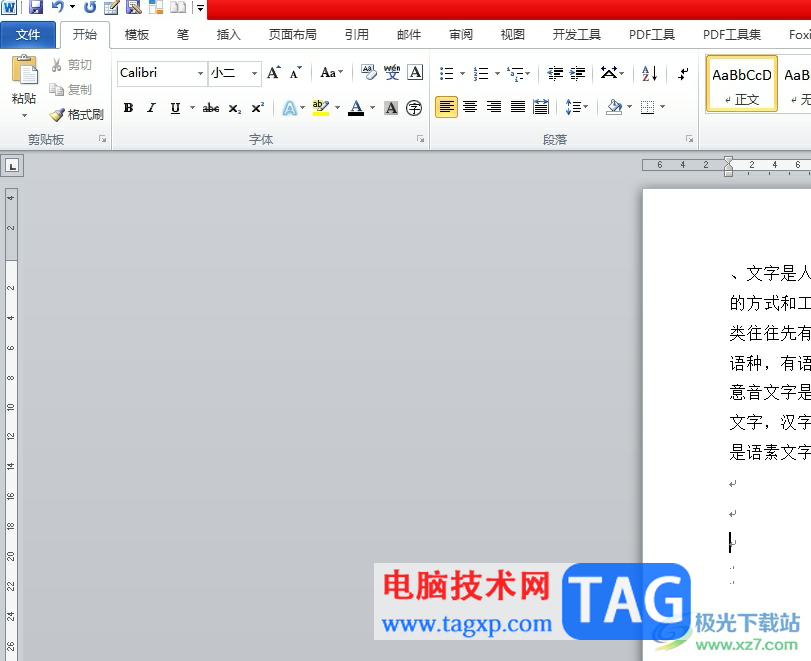Click the Numbering list icon
This screenshot has width=811, height=661.
pyautogui.click(x=481, y=73)
